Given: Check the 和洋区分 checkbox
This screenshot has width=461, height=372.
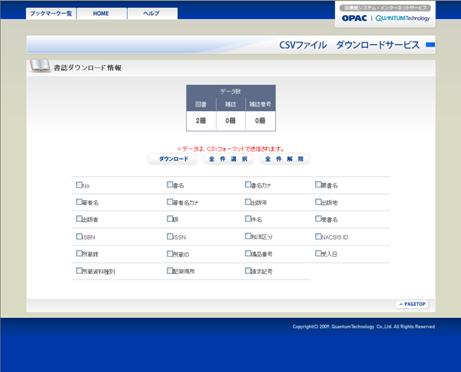Looking at the screenshot, I should coord(248,236).
